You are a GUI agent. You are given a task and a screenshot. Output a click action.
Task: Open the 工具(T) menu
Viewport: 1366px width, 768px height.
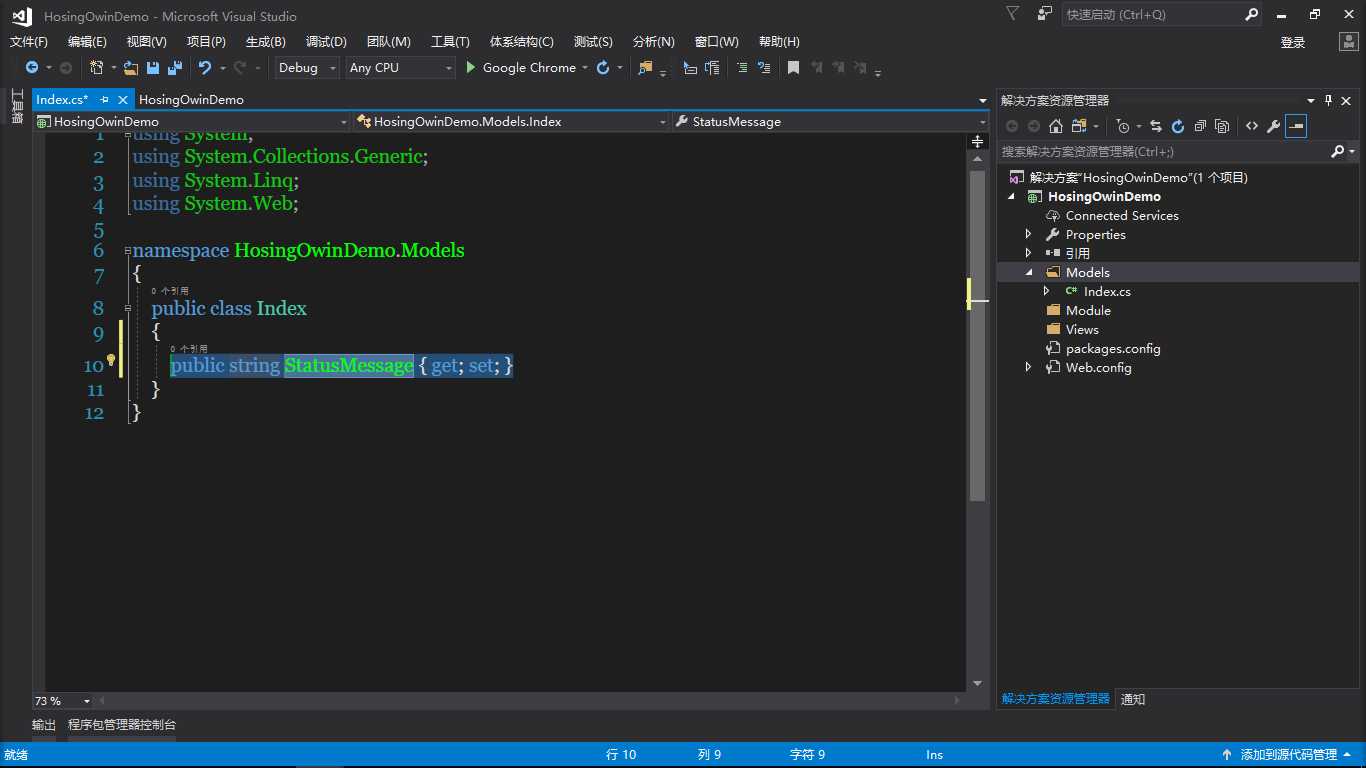[450, 42]
